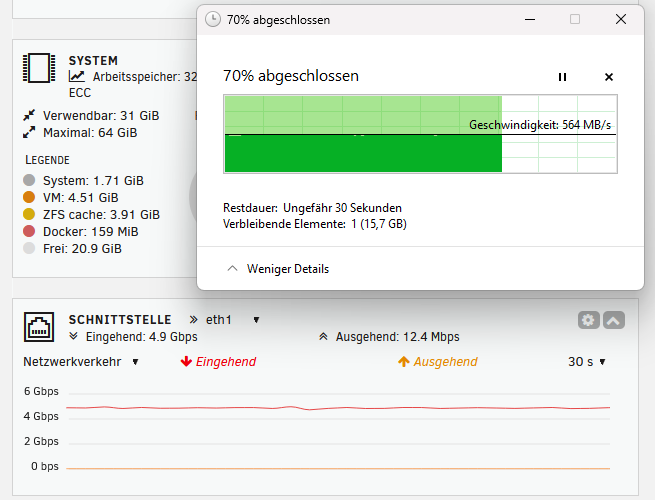Image resolution: width=655 pixels, height=500 pixels.
Task: Click the orange Ausgehend legend label
Action: click(445, 362)
